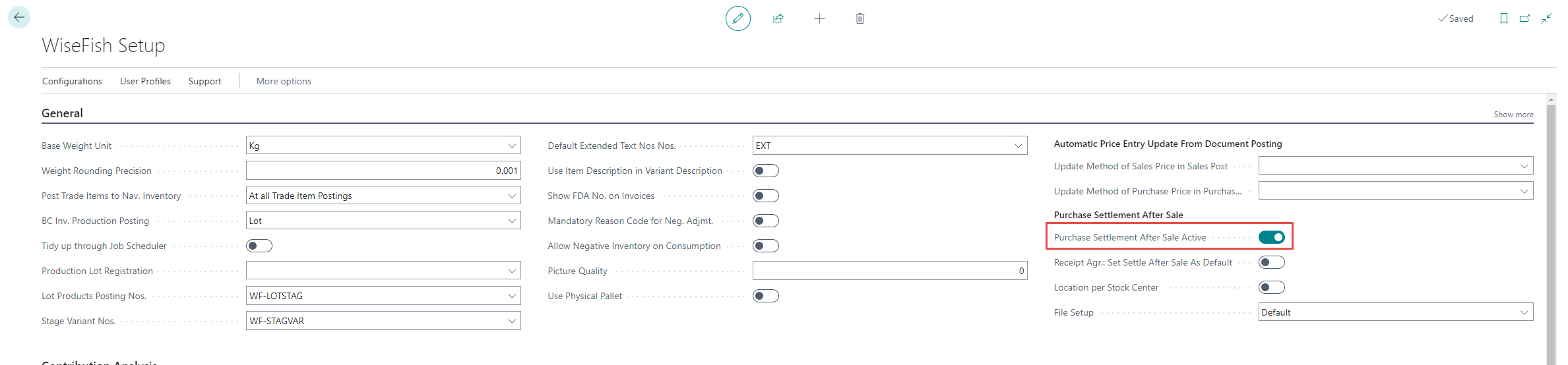Open page in new window icon

coord(1524,18)
